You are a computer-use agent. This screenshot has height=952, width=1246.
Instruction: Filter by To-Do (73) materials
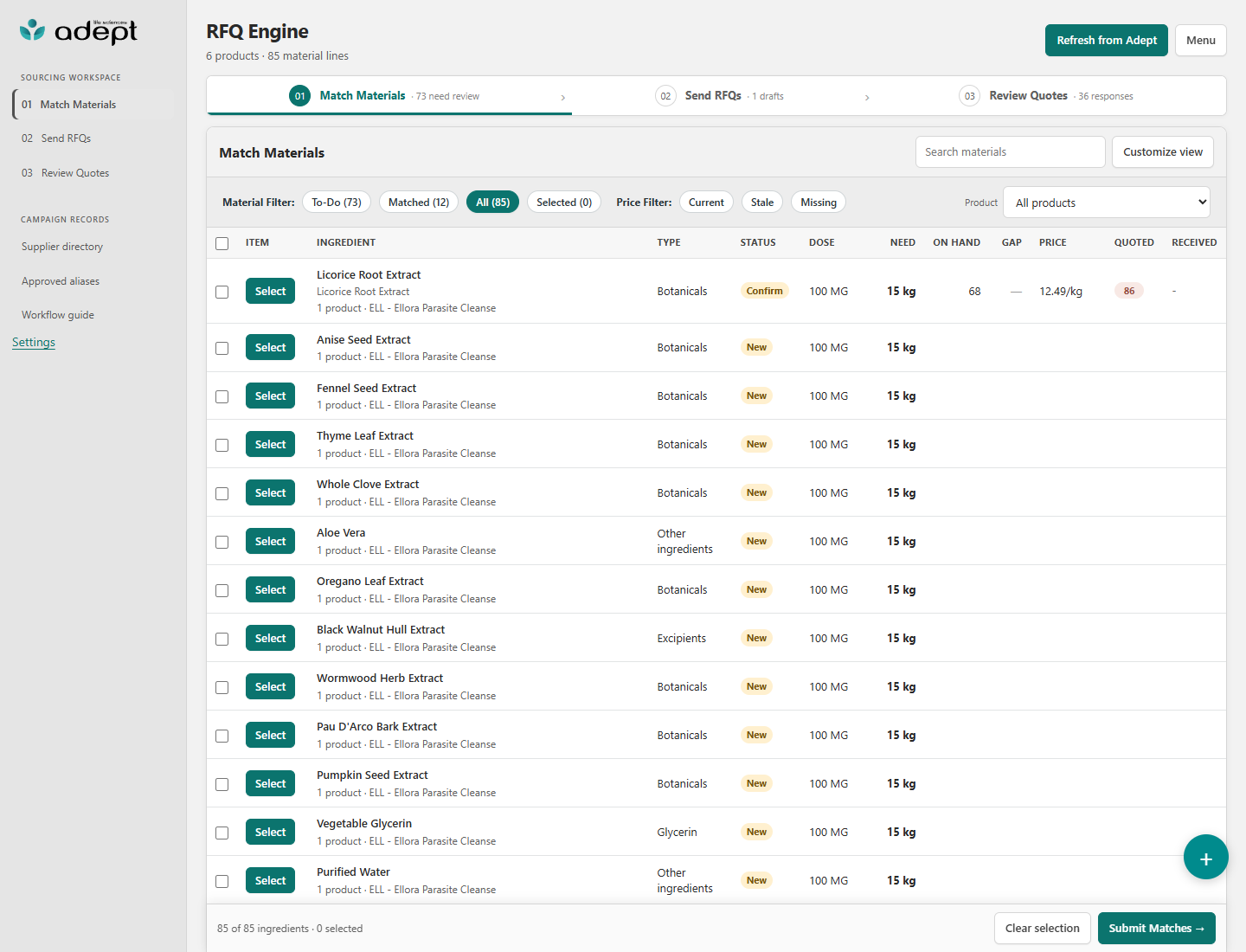tap(337, 202)
